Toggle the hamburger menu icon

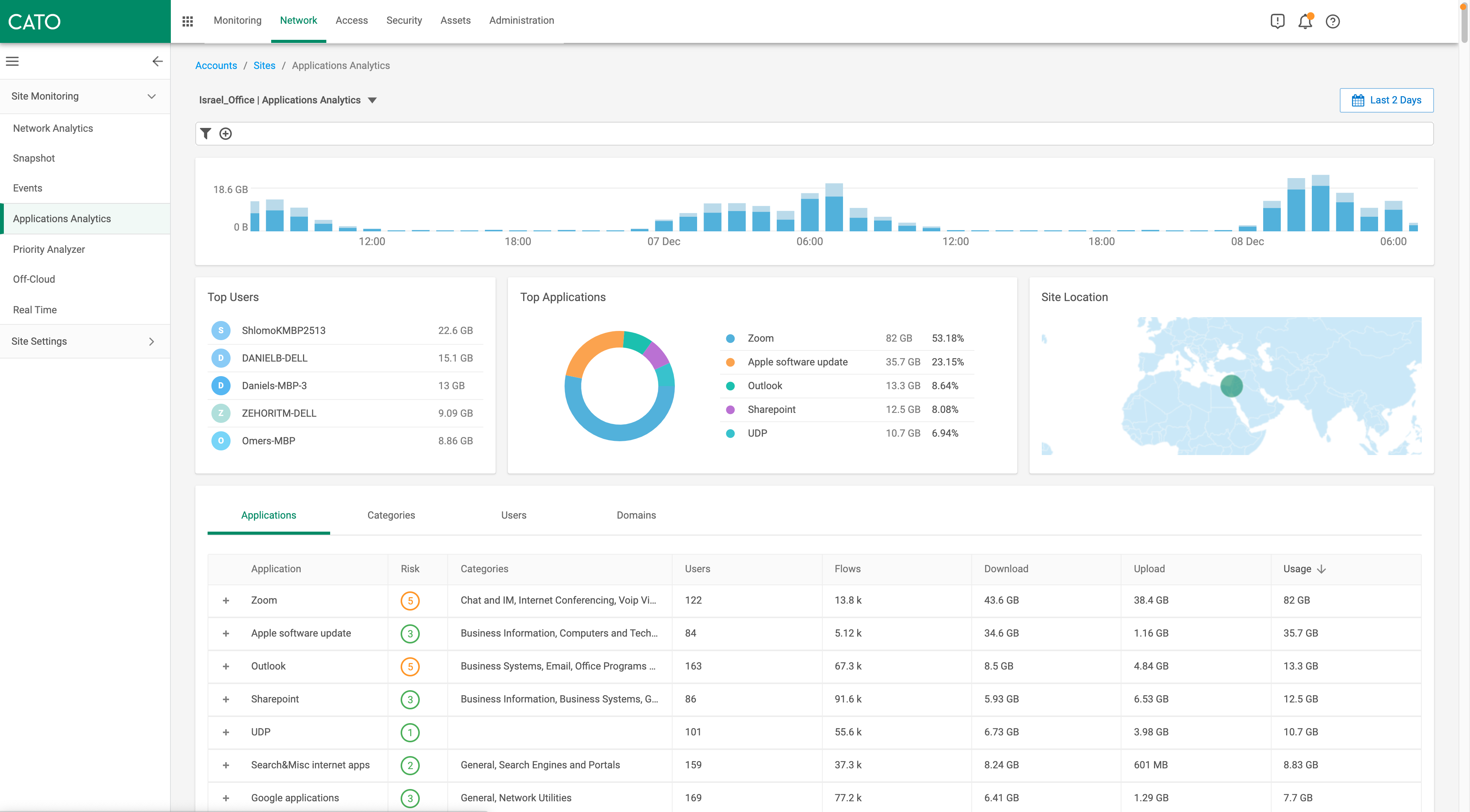(x=13, y=61)
